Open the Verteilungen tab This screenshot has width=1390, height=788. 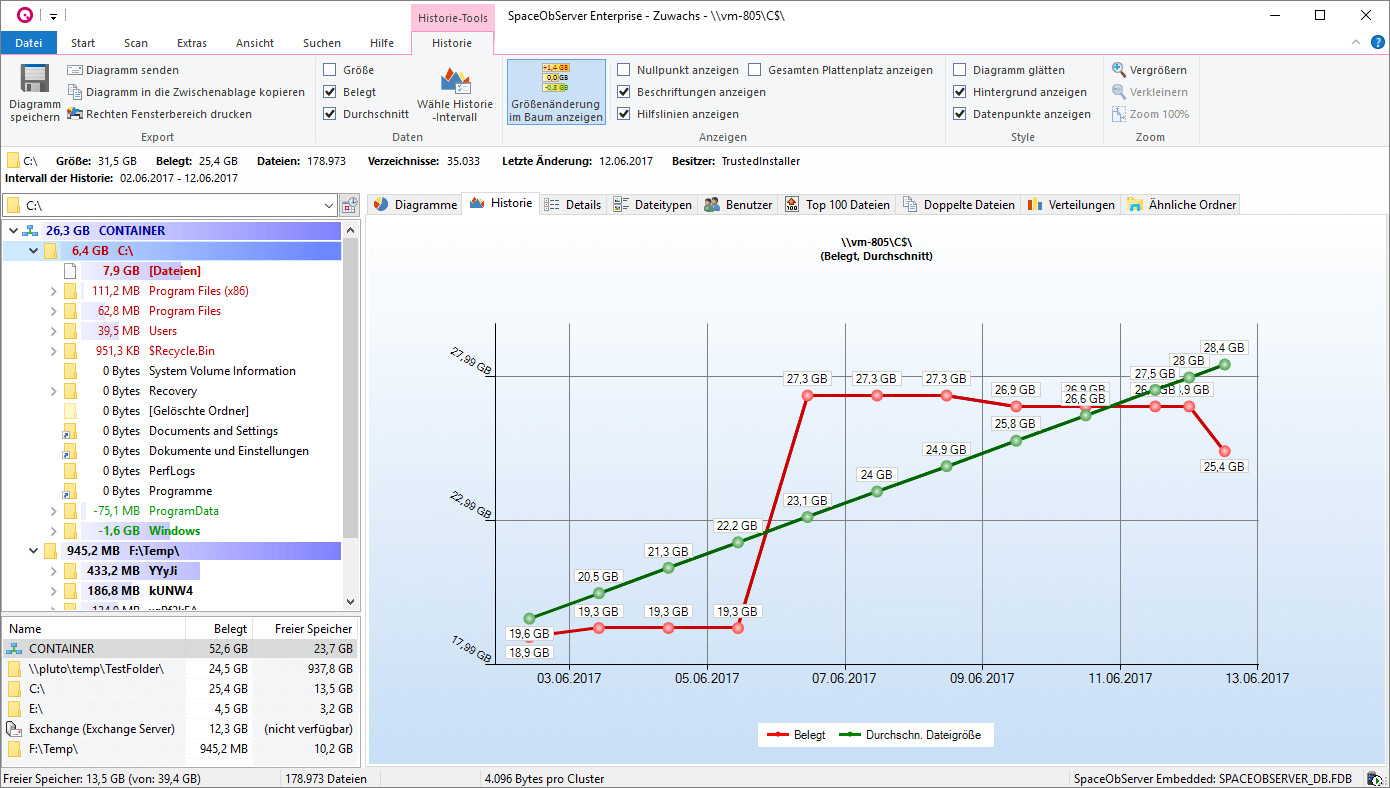coord(1070,205)
